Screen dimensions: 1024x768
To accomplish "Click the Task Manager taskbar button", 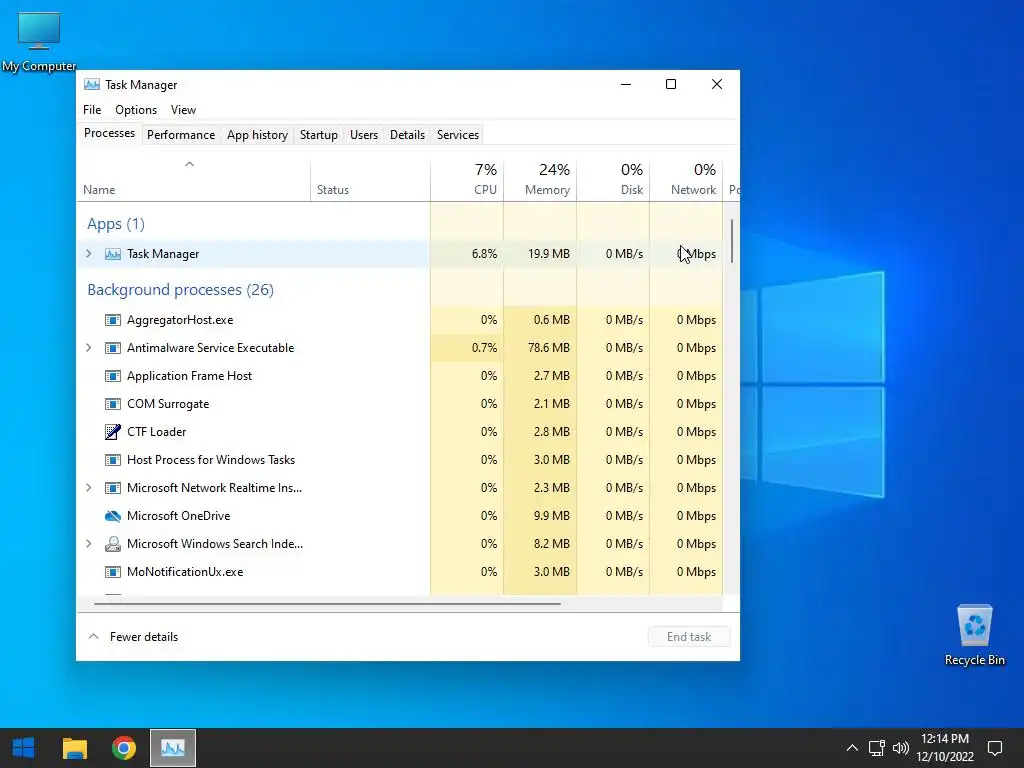I will 172,748.
